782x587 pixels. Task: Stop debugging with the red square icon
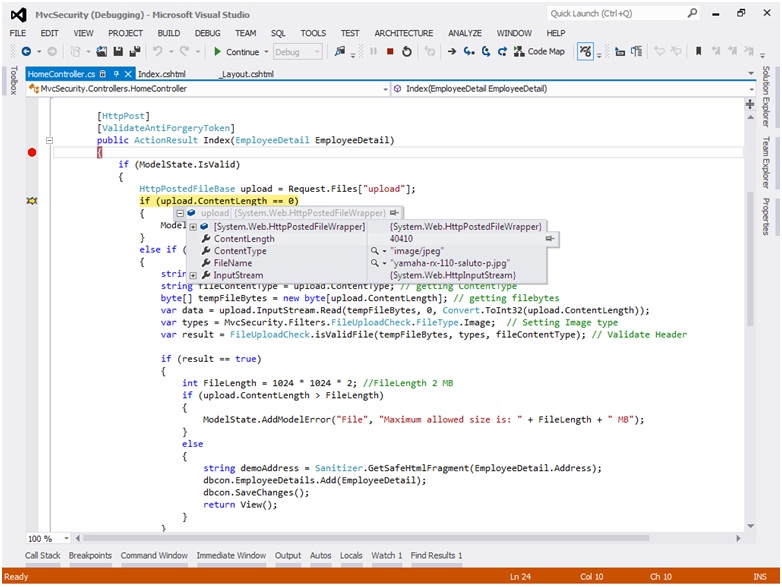point(390,51)
